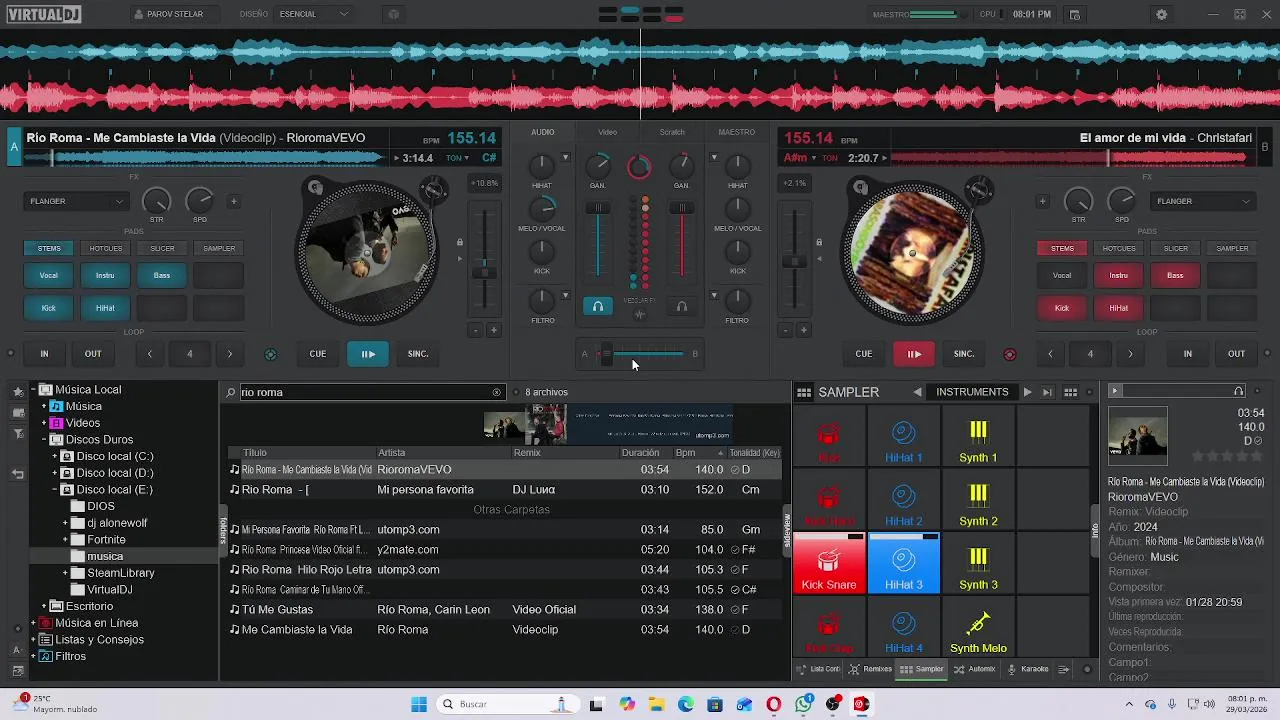Click the filter icon in browser sidebar
Image resolution: width=1280 pixels, height=720 pixels.
coord(17,434)
